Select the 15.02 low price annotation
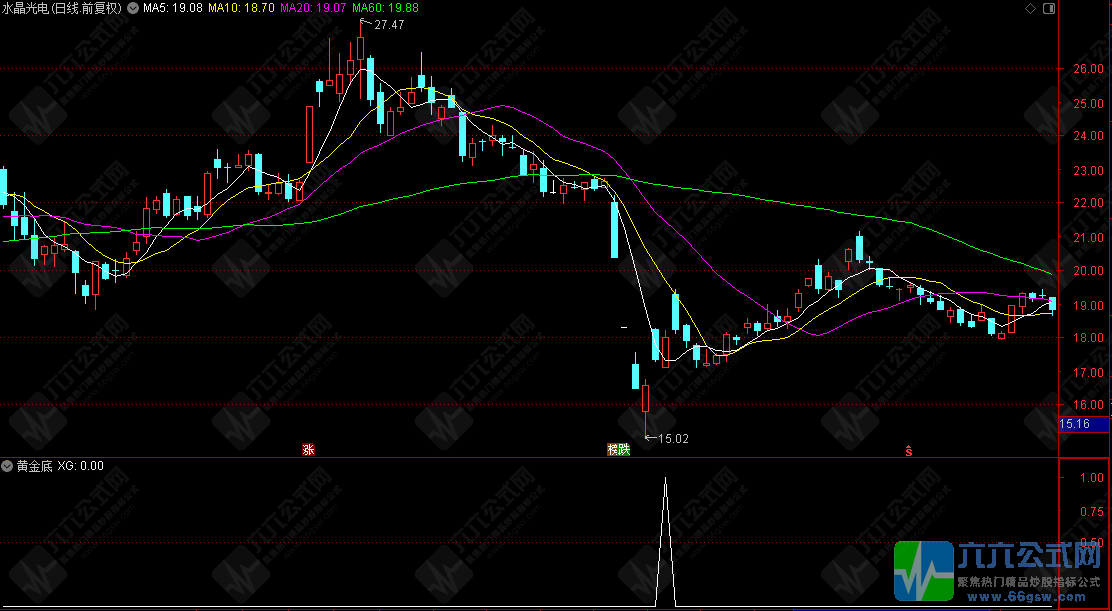1112x611 pixels. (667, 439)
